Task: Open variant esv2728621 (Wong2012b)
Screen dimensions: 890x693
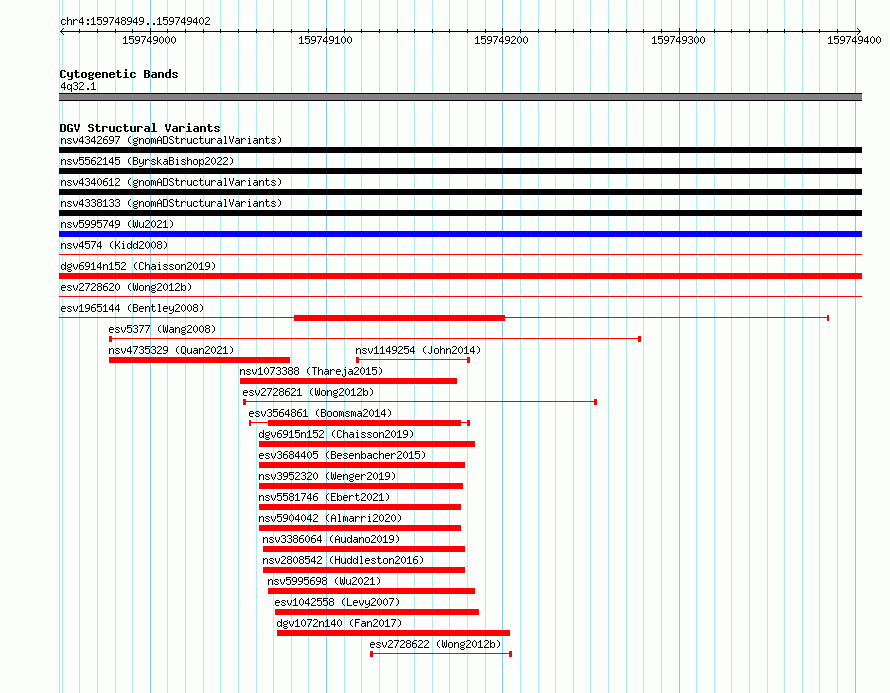Action: click(x=308, y=392)
